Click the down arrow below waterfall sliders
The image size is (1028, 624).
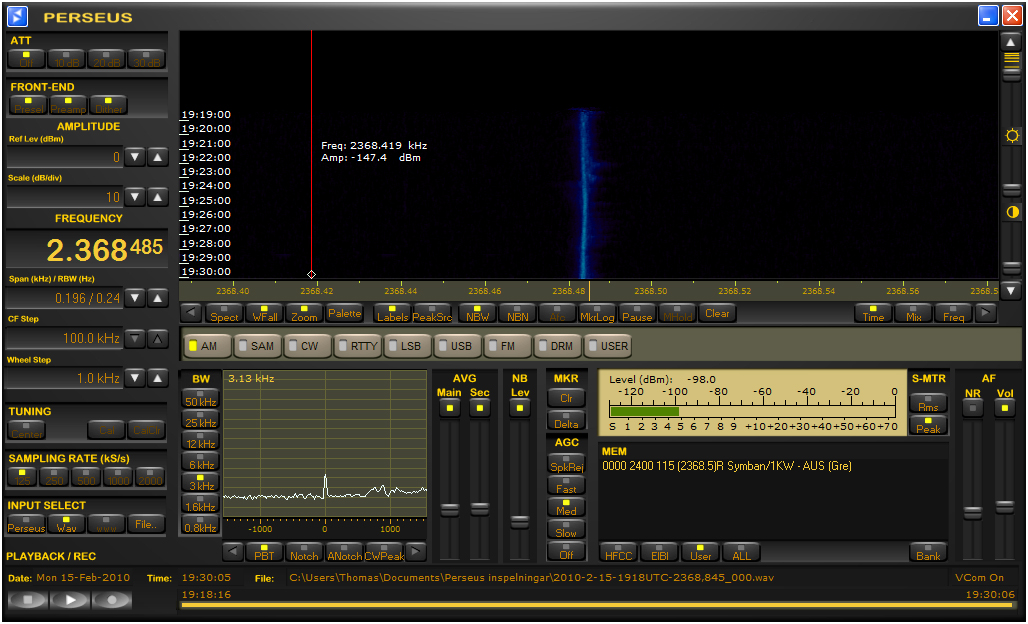tap(1011, 290)
